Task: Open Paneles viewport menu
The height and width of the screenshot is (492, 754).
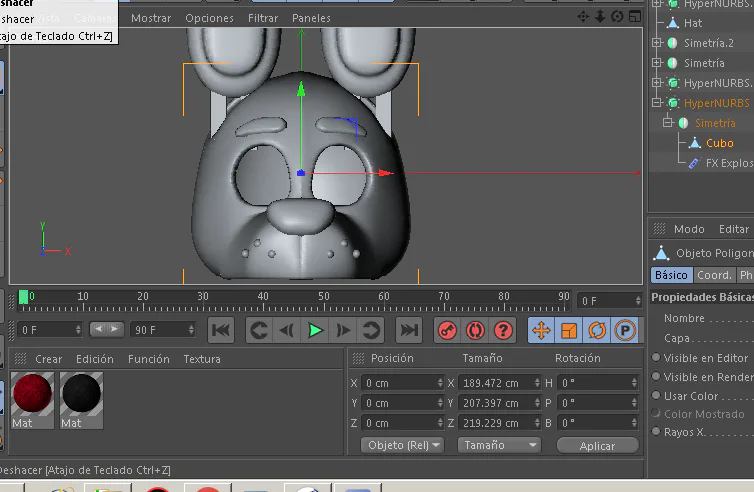Action: pos(311,18)
